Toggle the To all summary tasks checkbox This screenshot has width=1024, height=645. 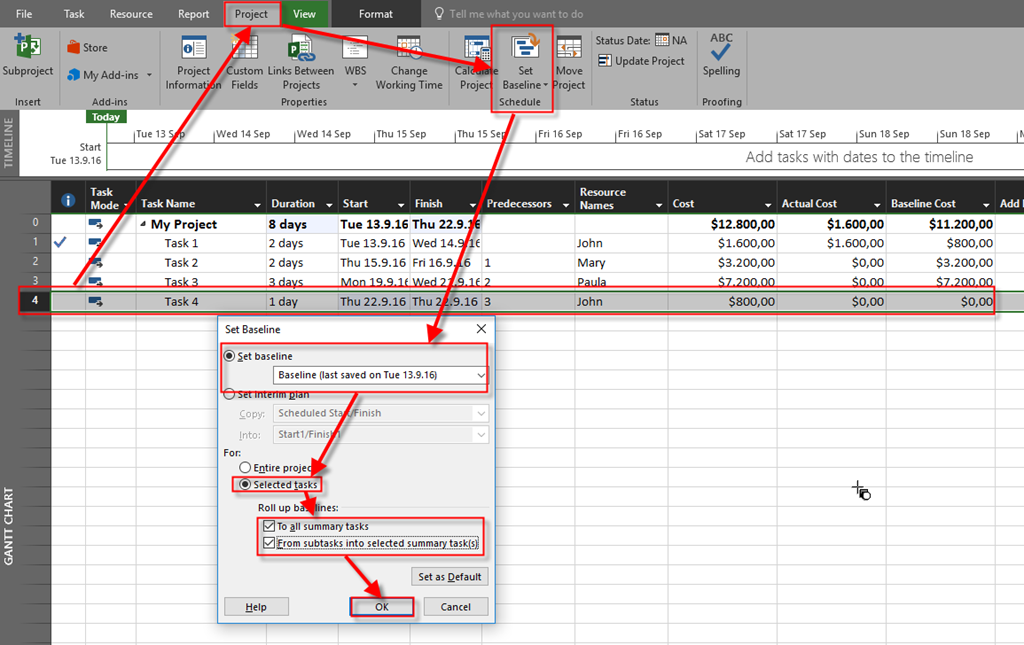[268, 526]
